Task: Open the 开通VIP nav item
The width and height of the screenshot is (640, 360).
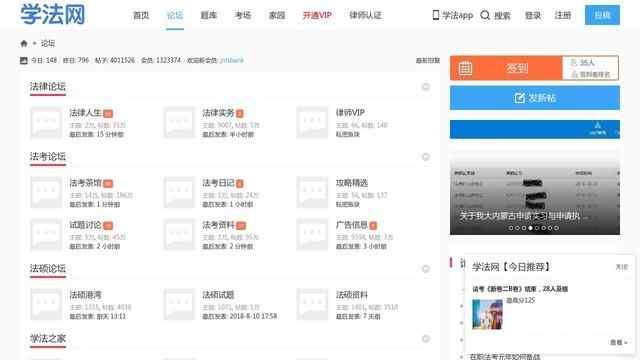Action: tap(317, 16)
